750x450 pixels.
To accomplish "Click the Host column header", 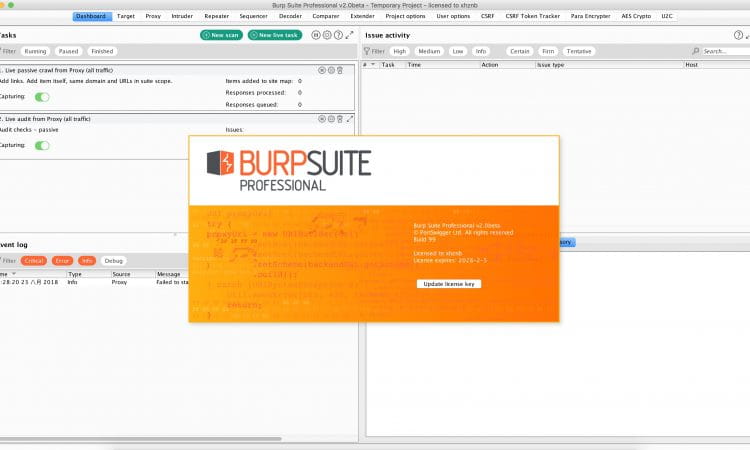I will point(717,65).
